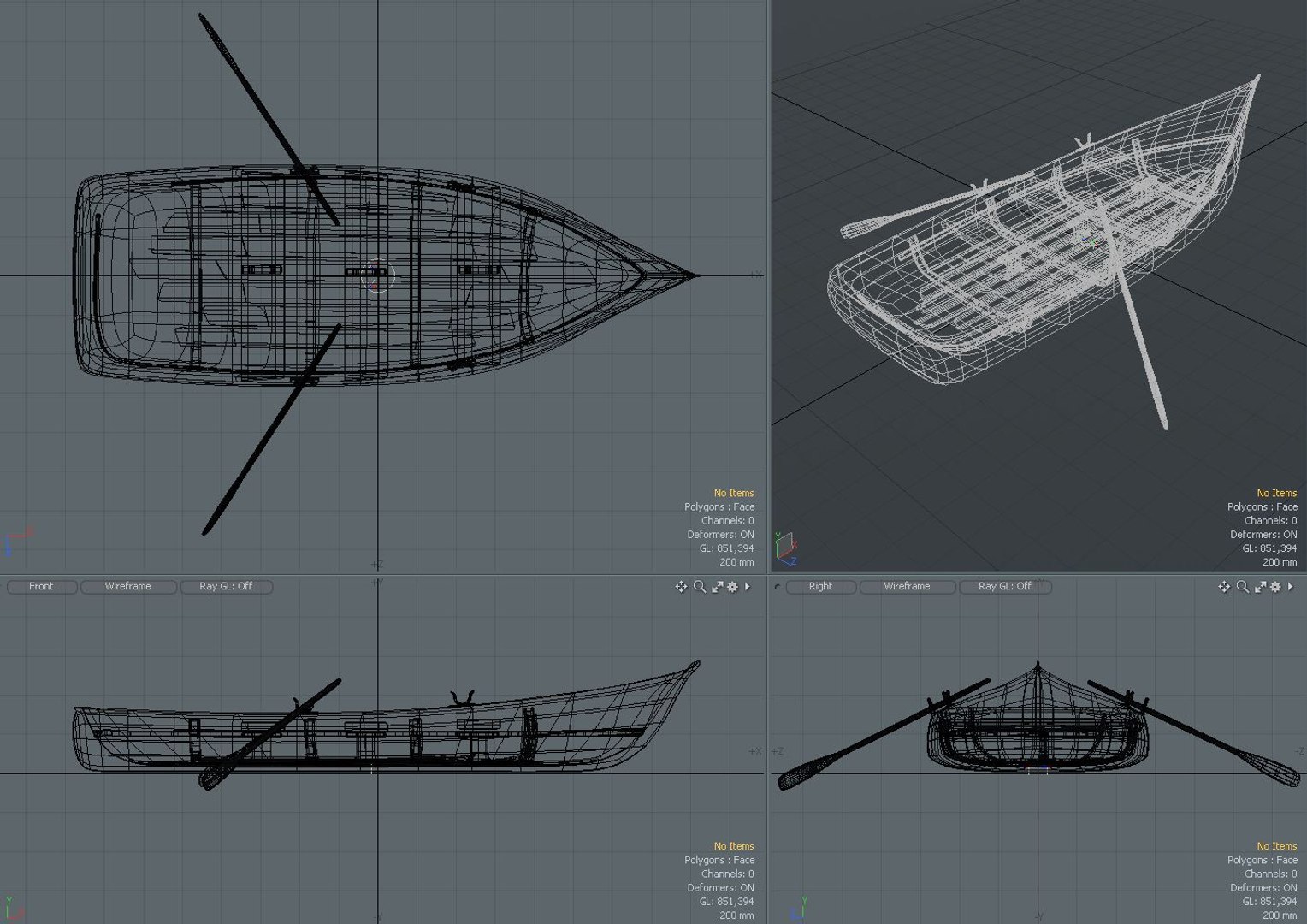
Task: Click the pivot marker at the top viewport's center
Action: tap(378, 277)
